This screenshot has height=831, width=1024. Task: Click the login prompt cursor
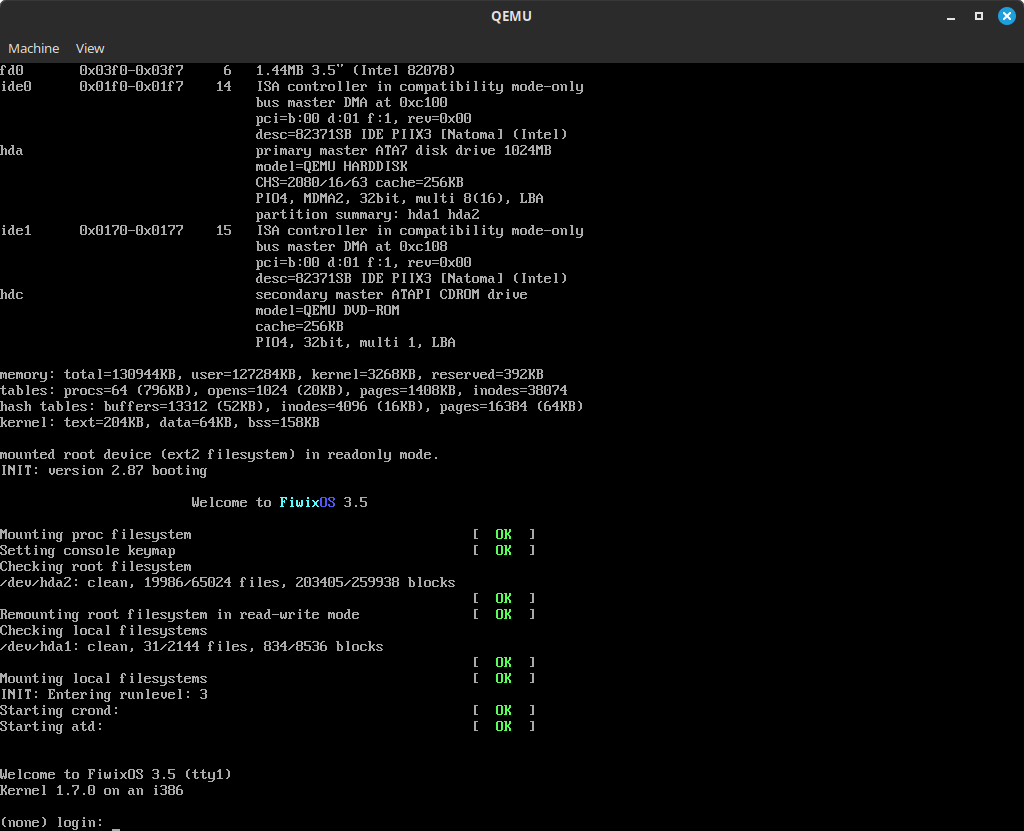(116, 823)
